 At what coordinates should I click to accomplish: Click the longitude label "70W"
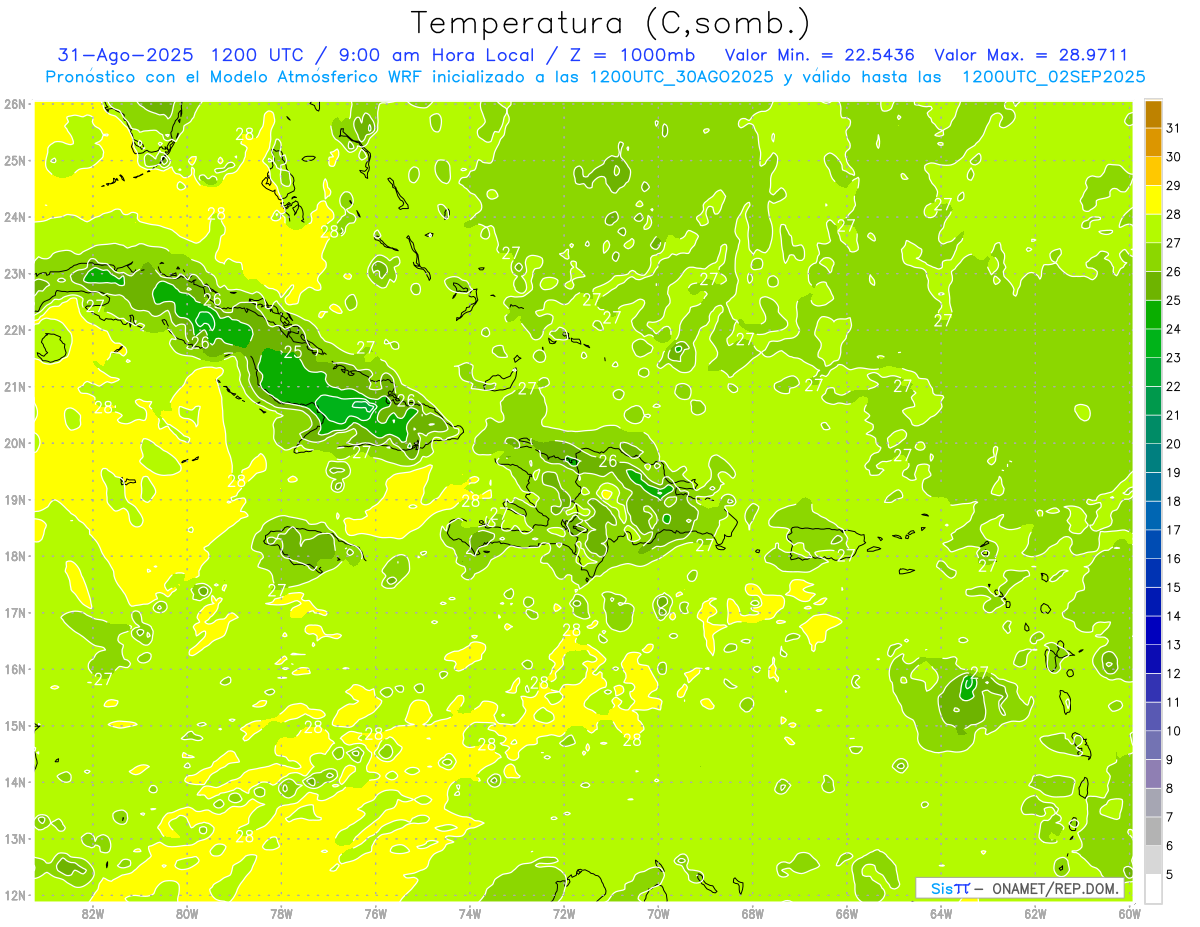pyautogui.click(x=658, y=913)
